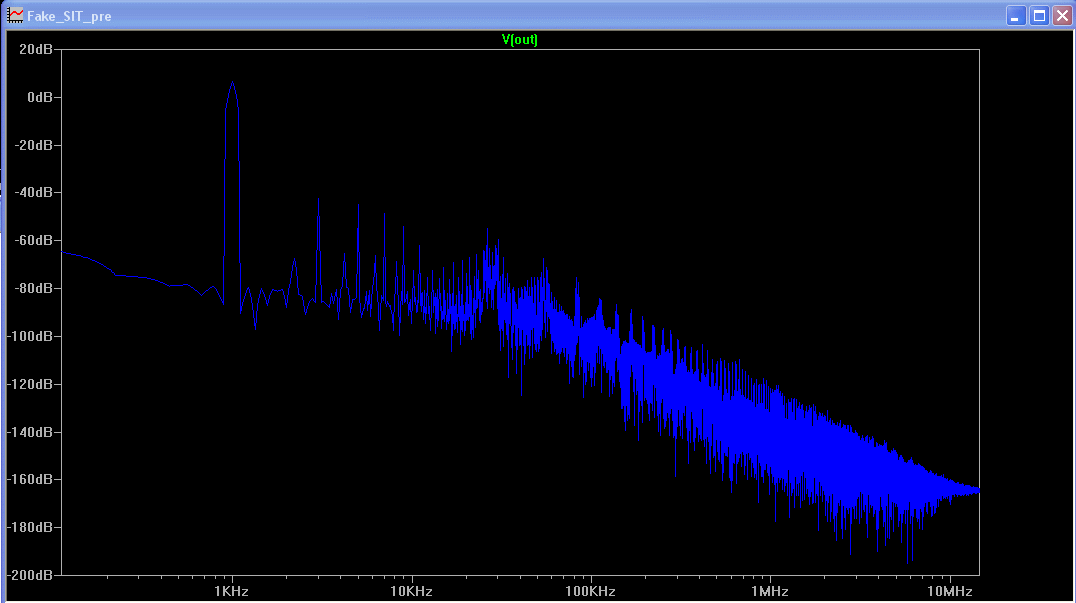Click the 0dB vertical axis label
Image resolution: width=1076 pixels, height=603 pixels.
pos(40,97)
